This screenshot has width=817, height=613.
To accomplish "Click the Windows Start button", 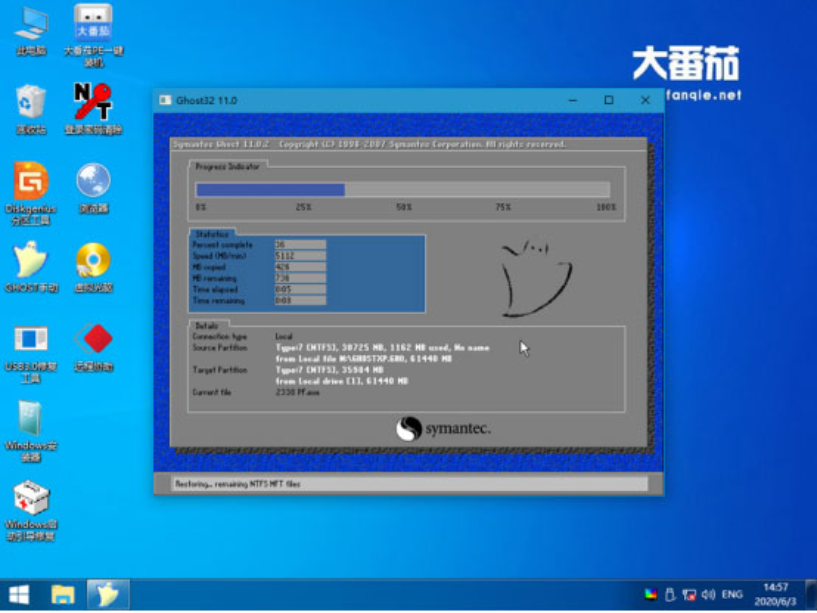I will click(20, 595).
